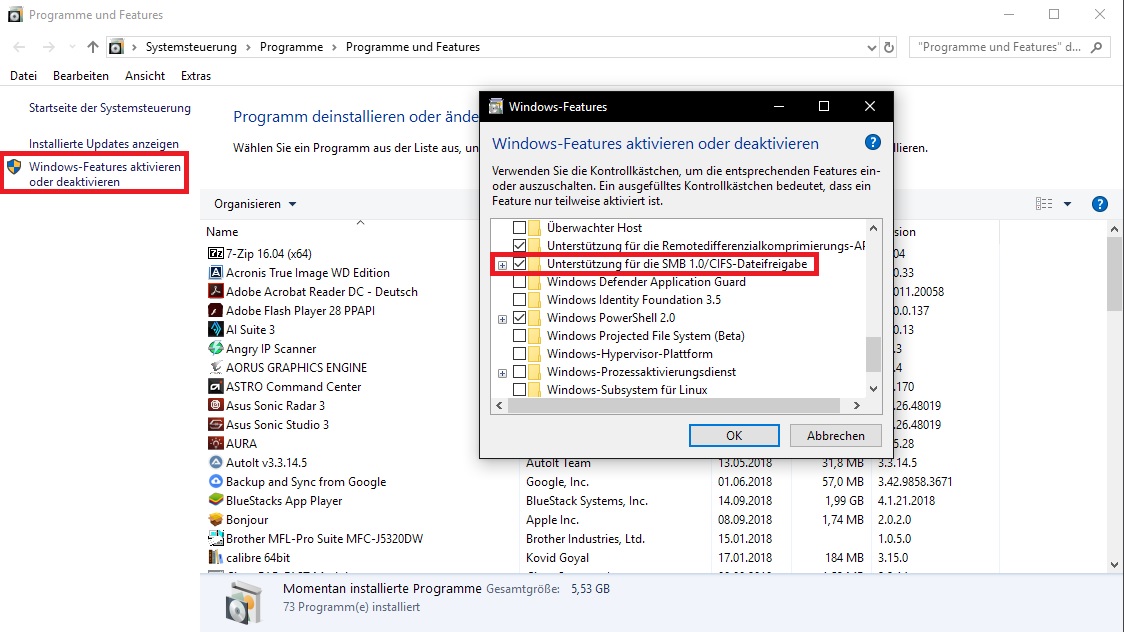Click the Abbrechen button
The width and height of the screenshot is (1124, 632).
[836, 435]
